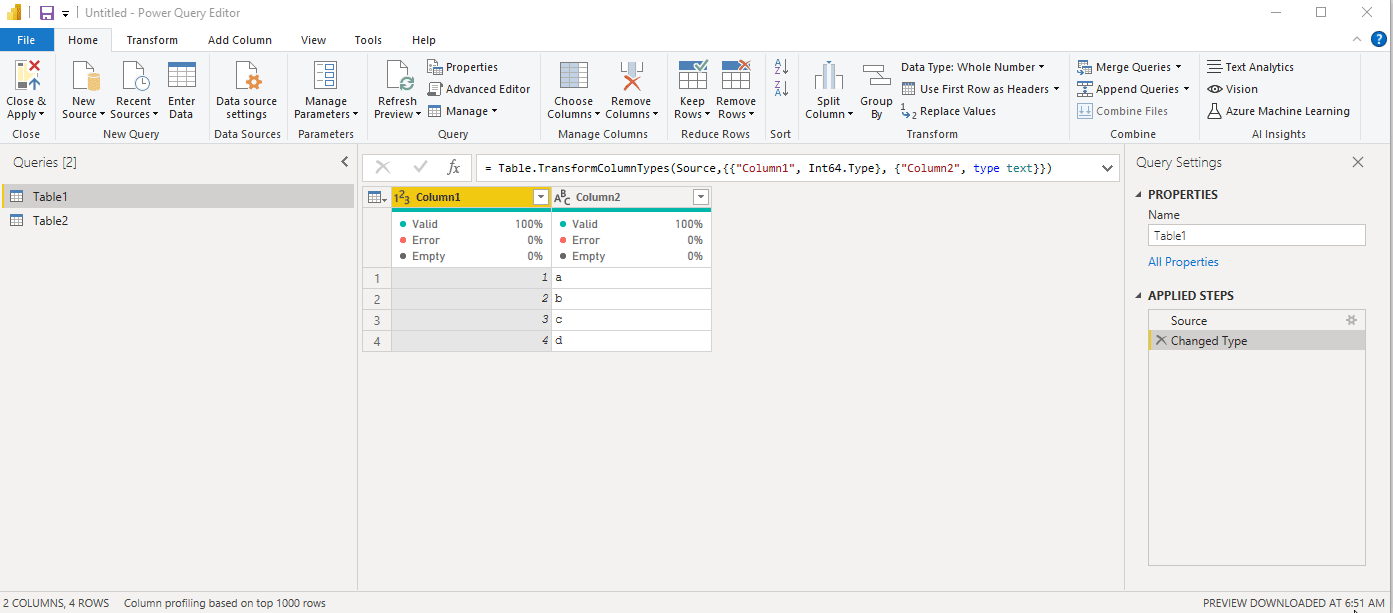Open Merge Queries dropdown
Screen dimensions: 1393x613
tap(1129, 67)
